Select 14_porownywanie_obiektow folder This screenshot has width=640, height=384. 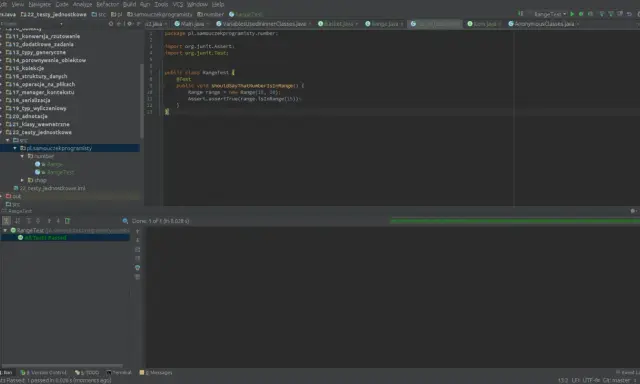coord(46,60)
